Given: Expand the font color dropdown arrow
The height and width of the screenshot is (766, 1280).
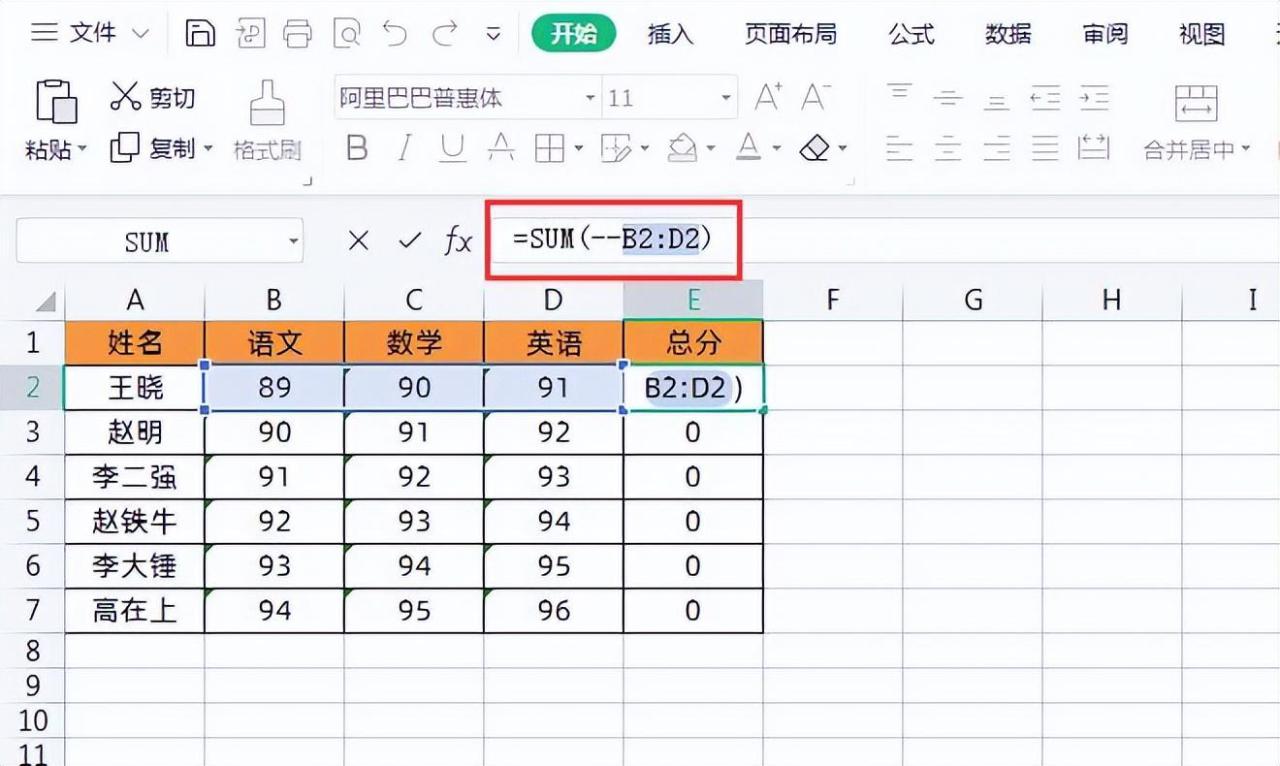Looking at the screenshot, I should 776,150.
